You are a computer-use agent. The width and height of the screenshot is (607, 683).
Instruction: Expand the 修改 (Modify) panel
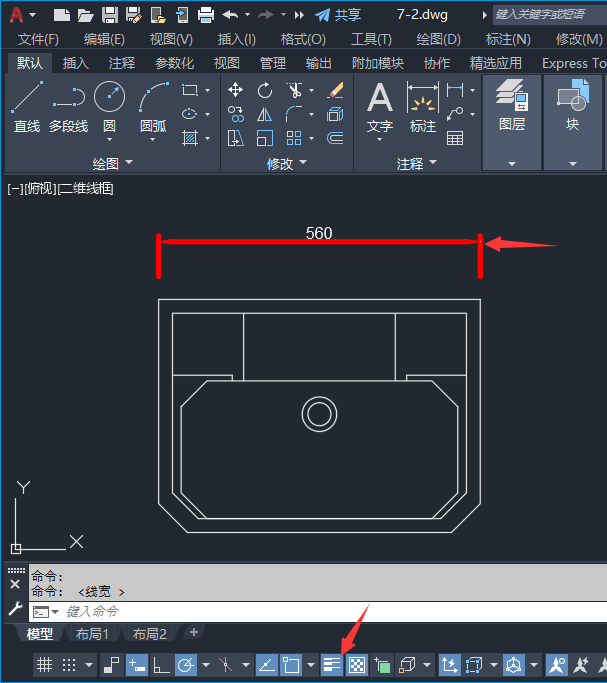pyautogui.click(x=287, y=163)
